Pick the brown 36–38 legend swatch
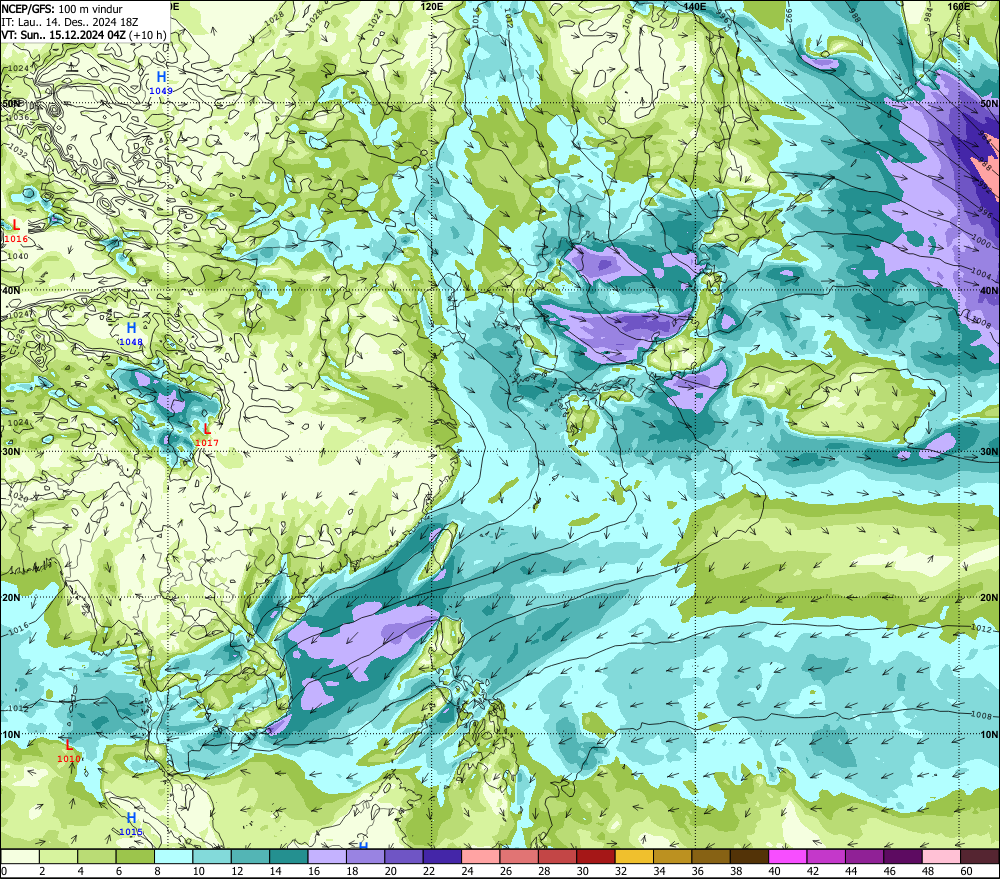Screen dimensions: 1000x879 (710, 856)
